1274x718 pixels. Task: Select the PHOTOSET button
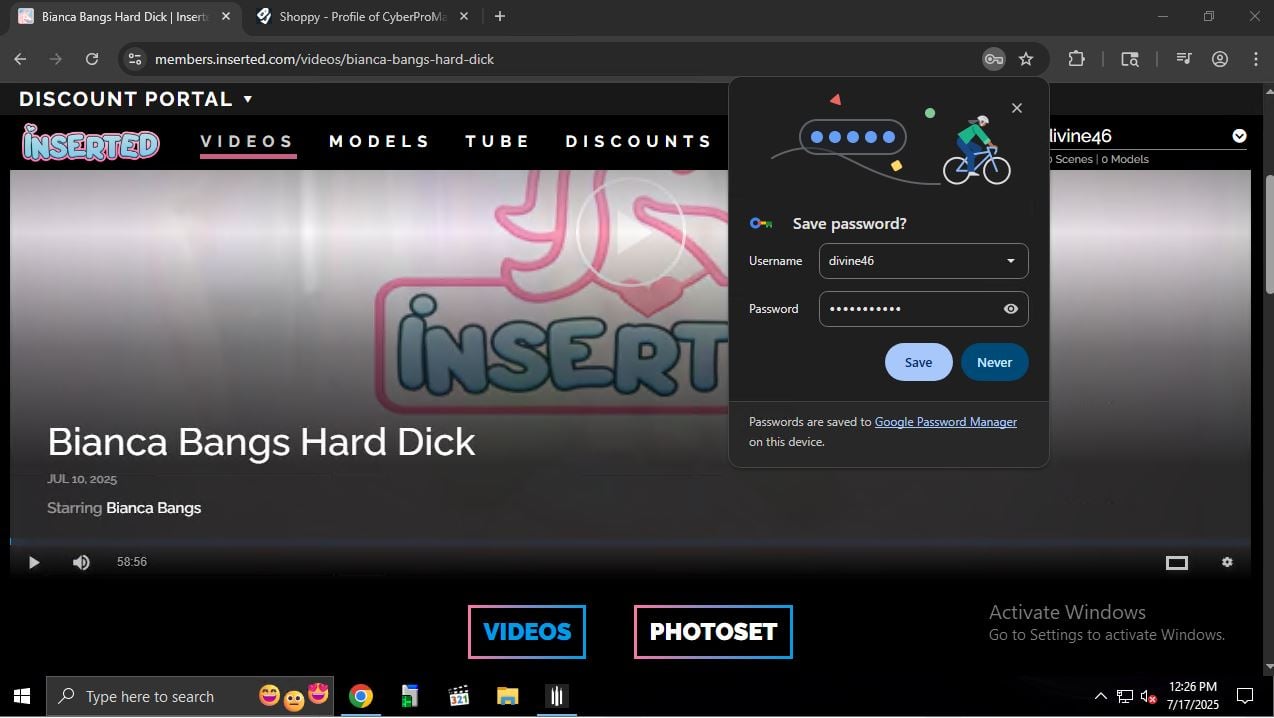pyautogui.click(x=713, y=632)
